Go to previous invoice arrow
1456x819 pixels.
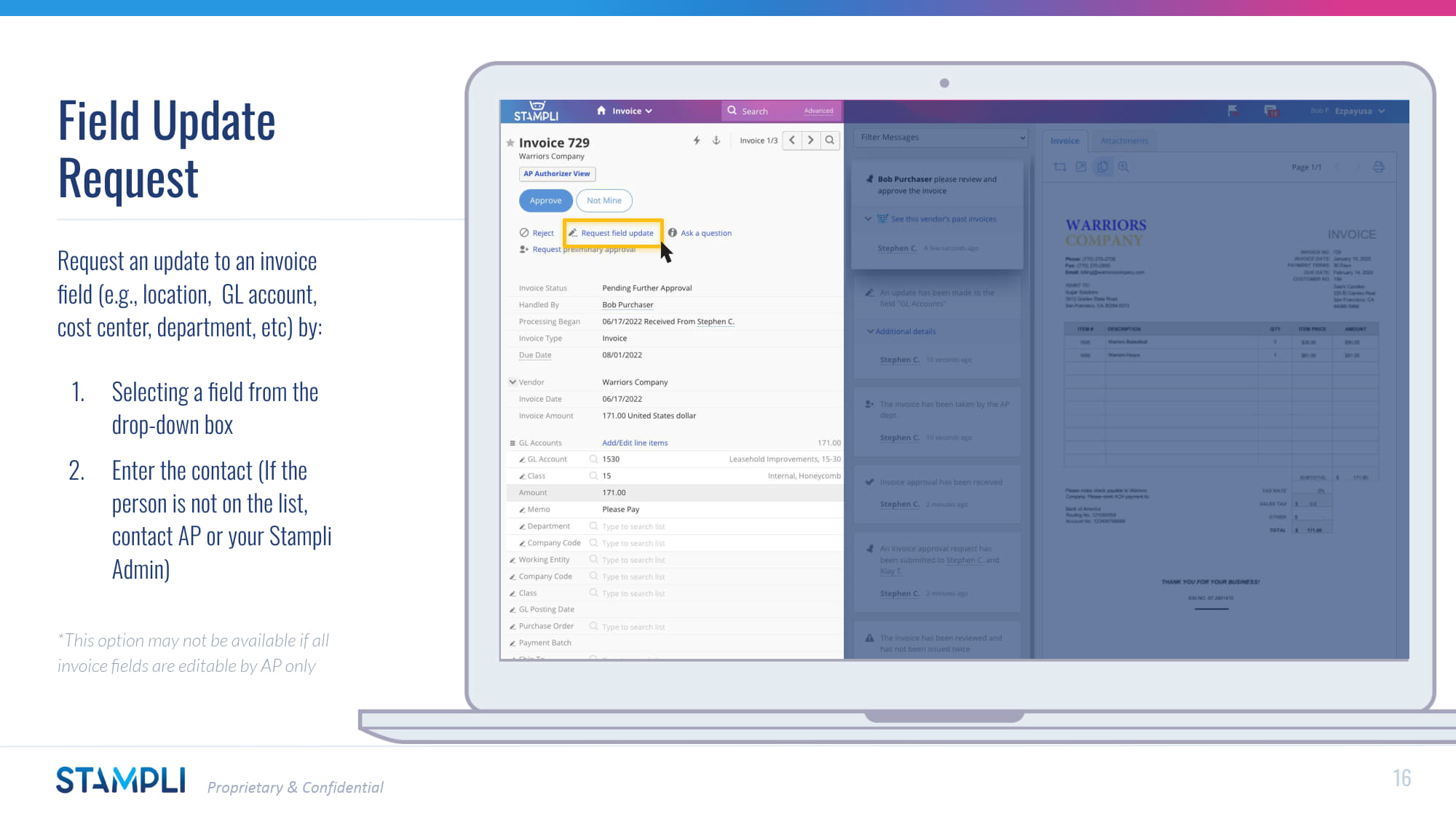(792, 141)
